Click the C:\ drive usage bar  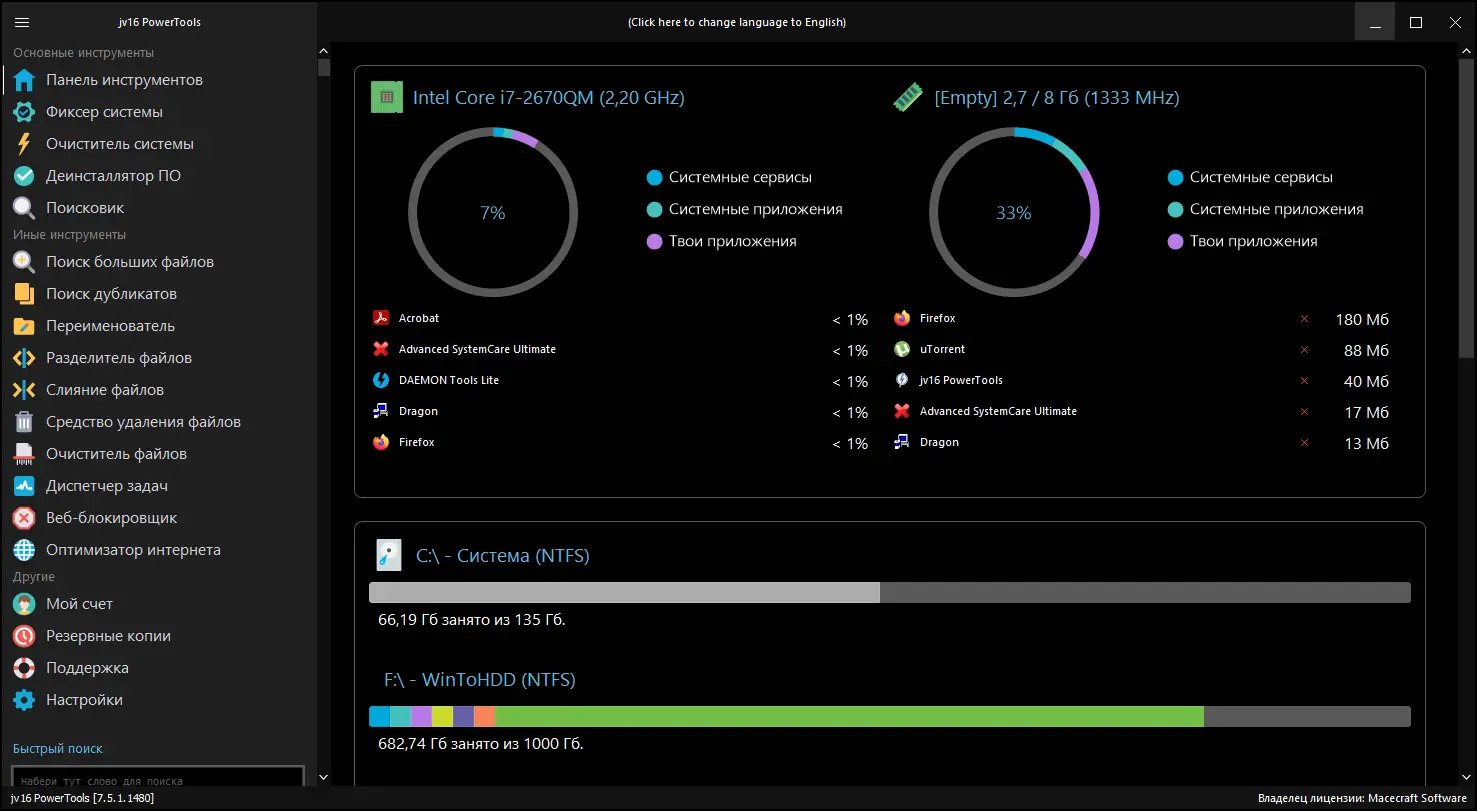click(x=890, y=593)
